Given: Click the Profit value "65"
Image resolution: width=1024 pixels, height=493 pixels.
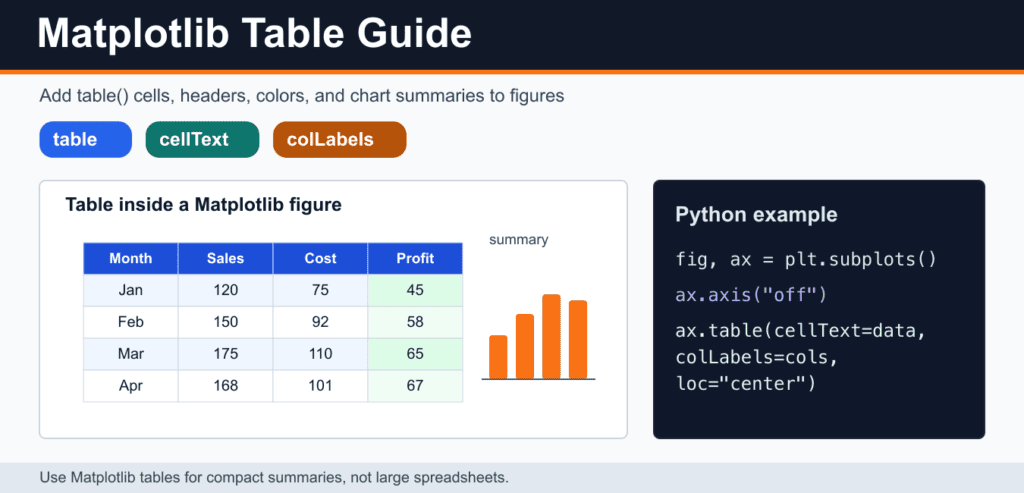Looking at the screenshot, I should point(415,354).
